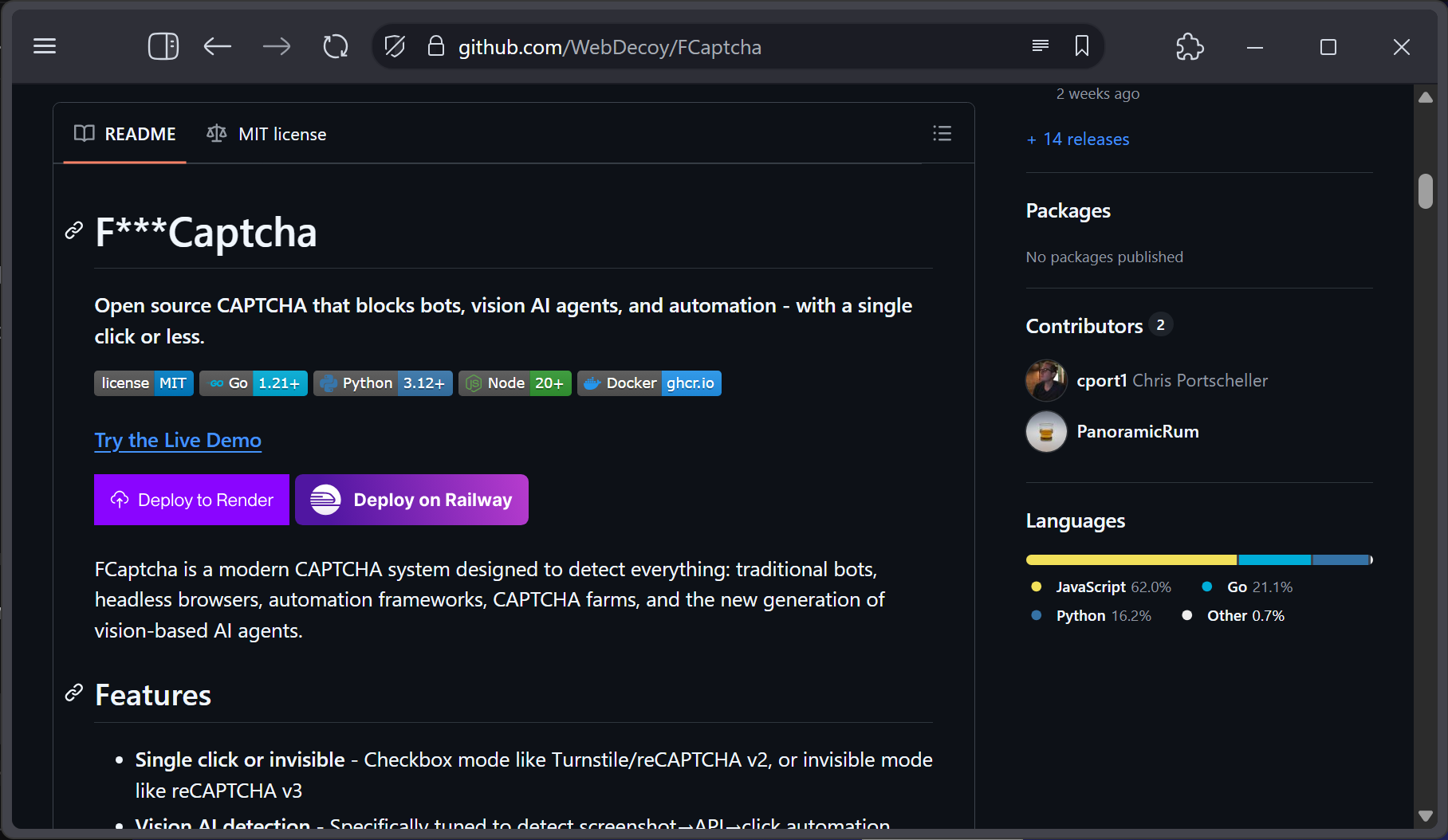The width and height of the screenshot is (1448, 840).
Task: Click the link anchor beside F***Captcha heading
Action: click(74, 230)
